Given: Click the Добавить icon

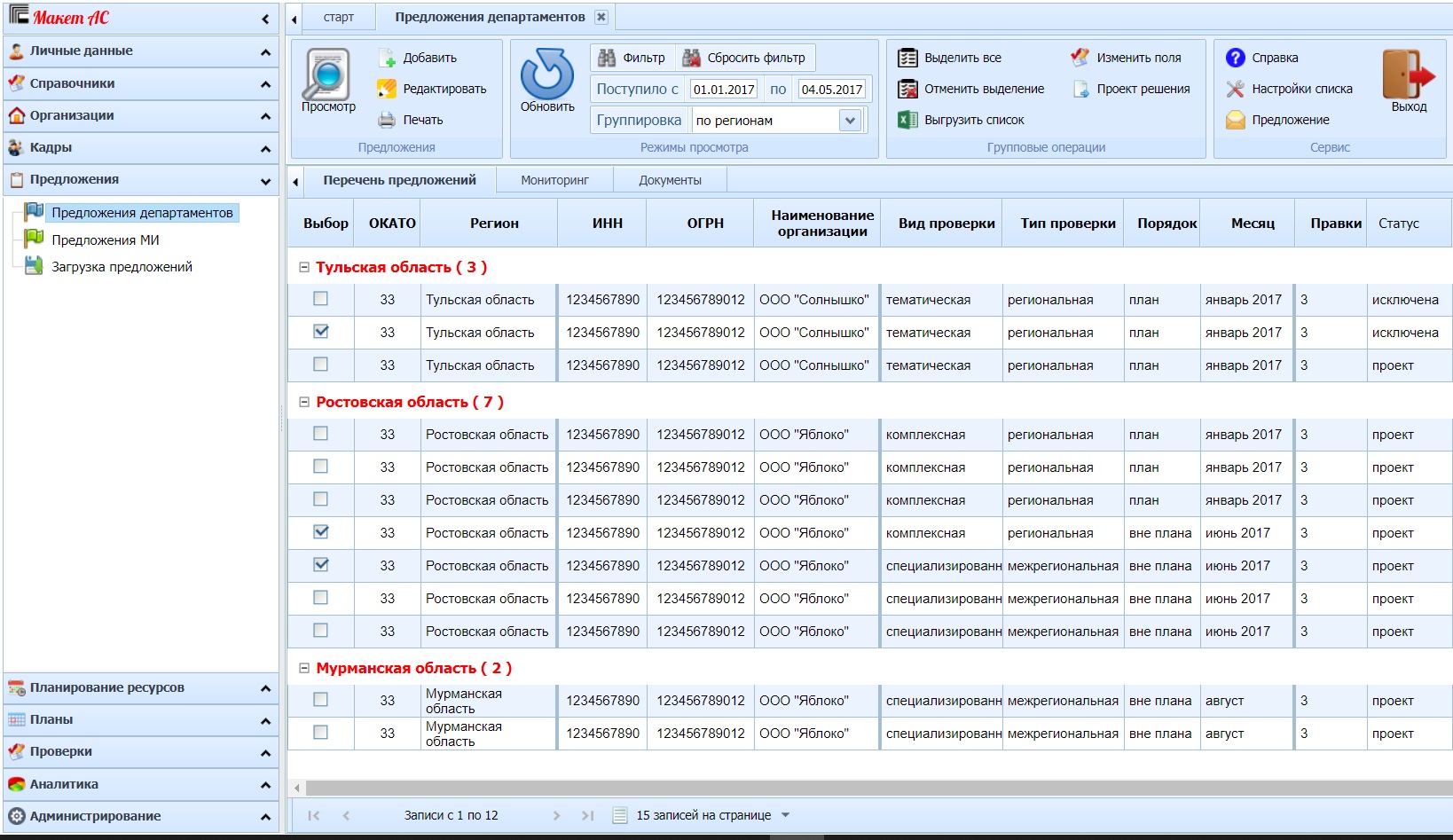Looking at the screenshot, I should [388, 59].
